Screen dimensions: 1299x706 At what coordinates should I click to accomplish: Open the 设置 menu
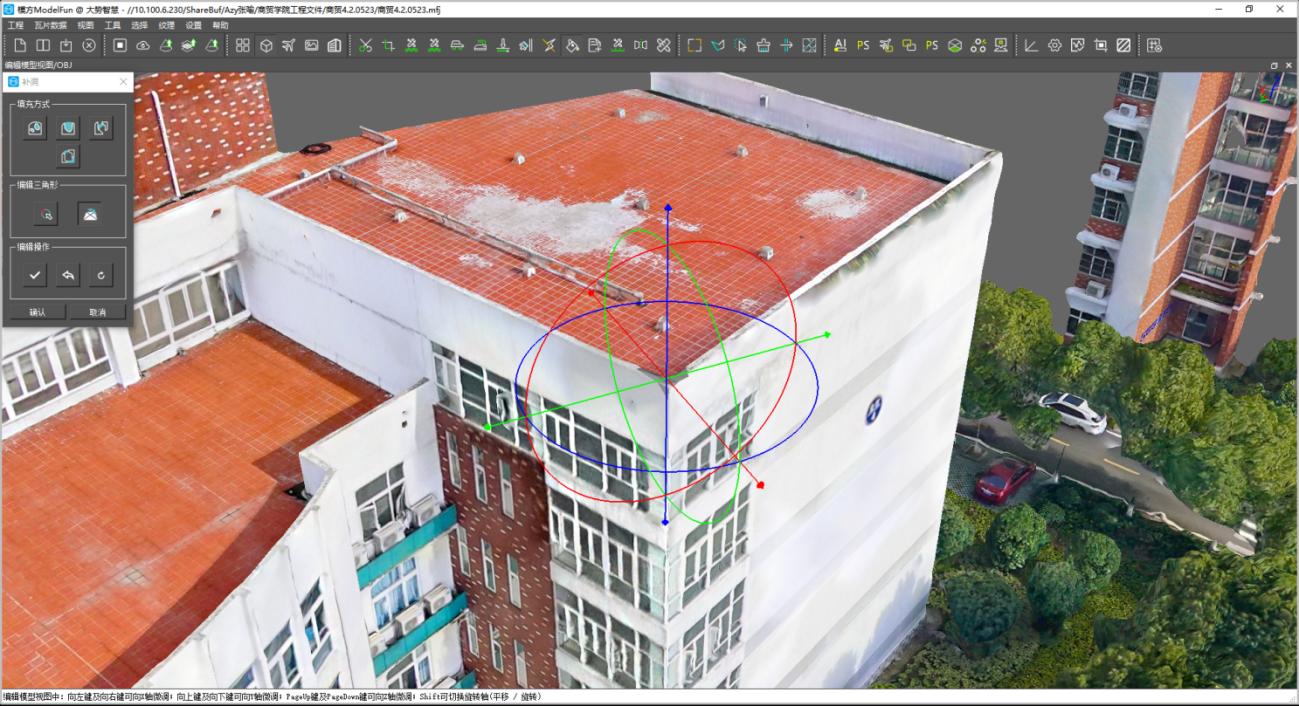193,25
